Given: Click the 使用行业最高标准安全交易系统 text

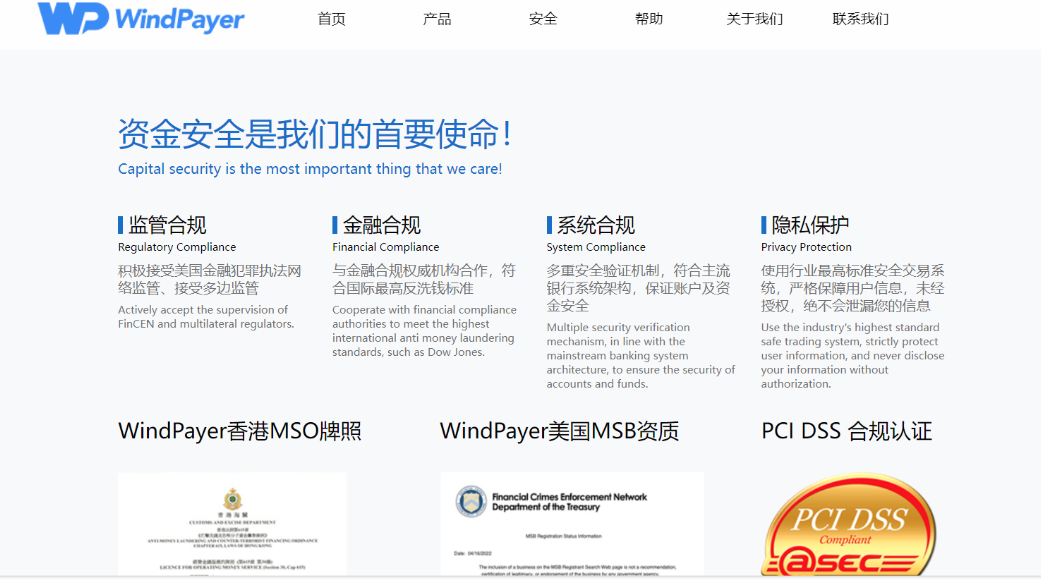Looking at the screenshot, I should tap(852, 288).
